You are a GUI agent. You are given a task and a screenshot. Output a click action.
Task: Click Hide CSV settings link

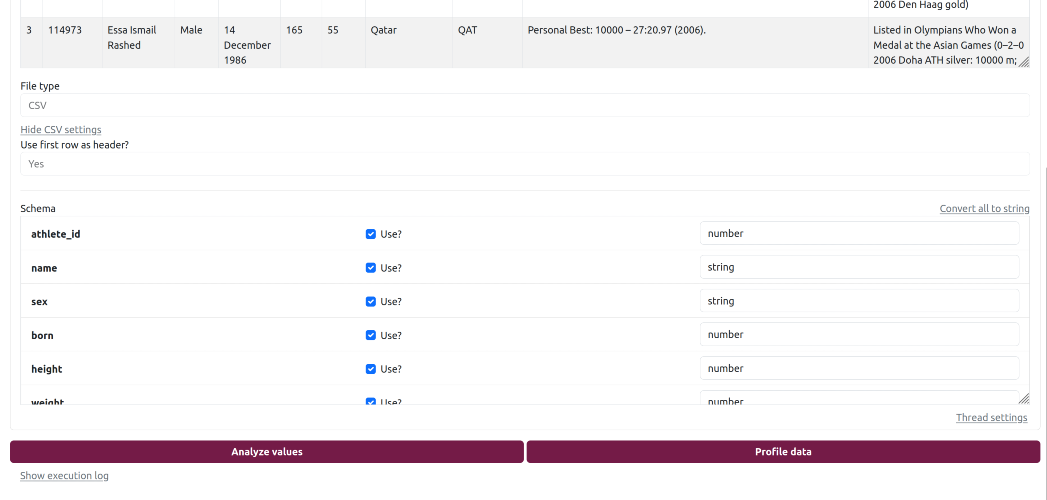pyautogui.click(x=61, y=130)
